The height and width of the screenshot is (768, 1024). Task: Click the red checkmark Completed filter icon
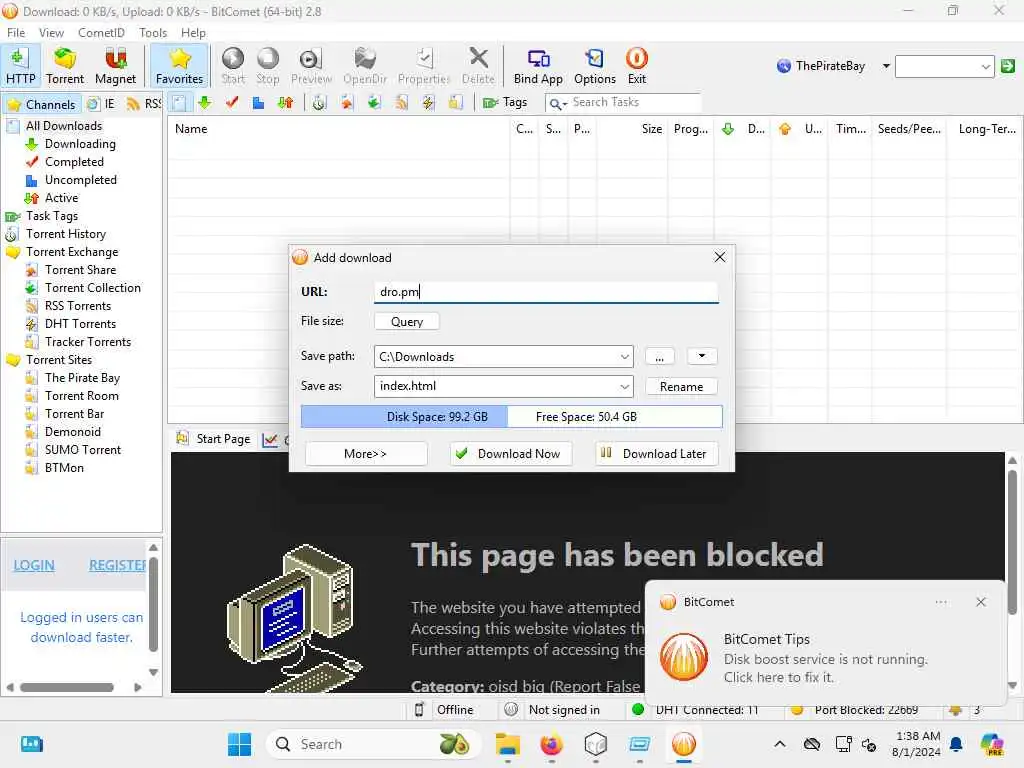pos(232,103)
